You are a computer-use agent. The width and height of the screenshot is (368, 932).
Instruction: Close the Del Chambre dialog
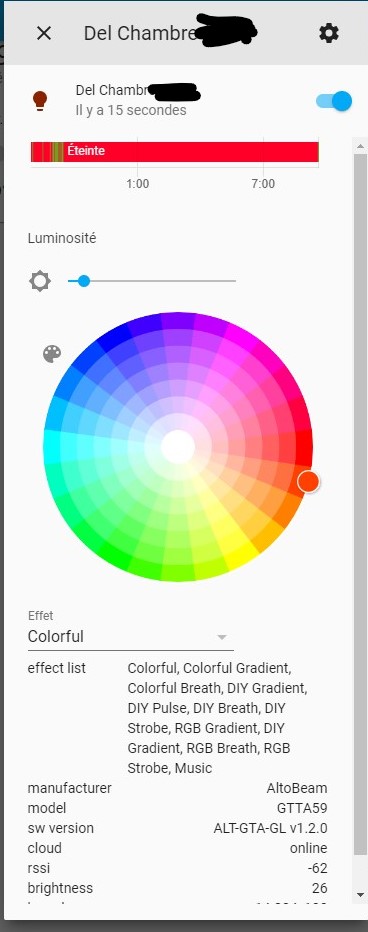pos(44,33)
